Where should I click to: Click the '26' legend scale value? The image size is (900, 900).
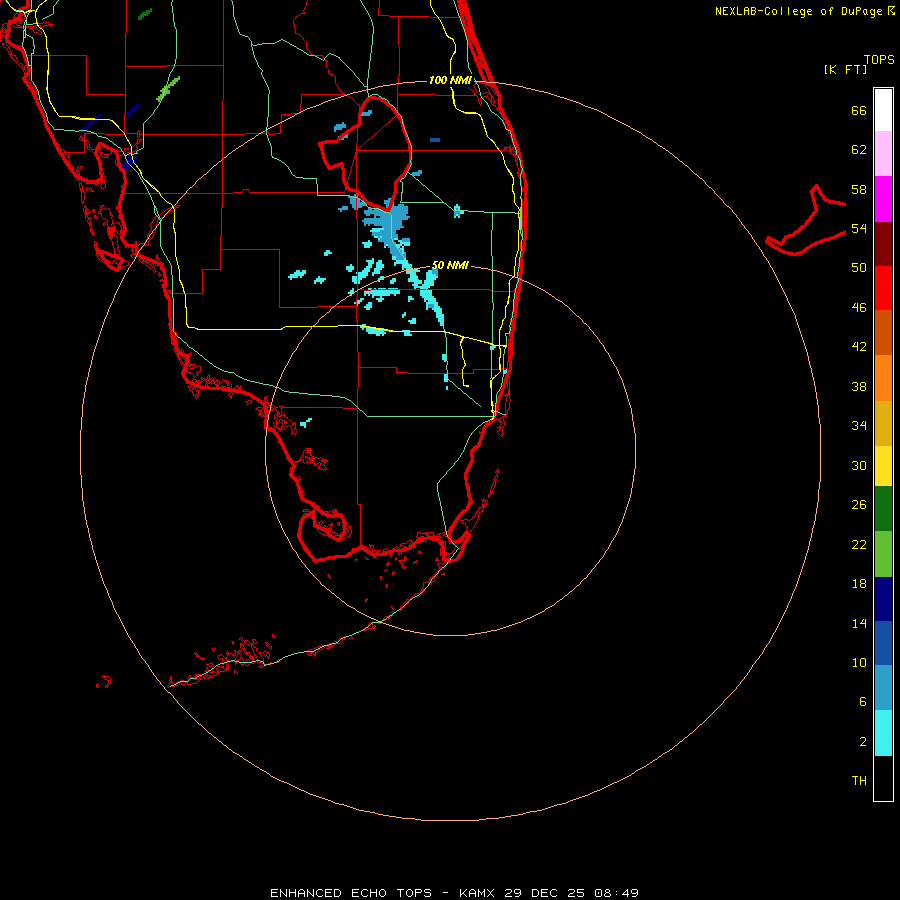click(859, 505)
